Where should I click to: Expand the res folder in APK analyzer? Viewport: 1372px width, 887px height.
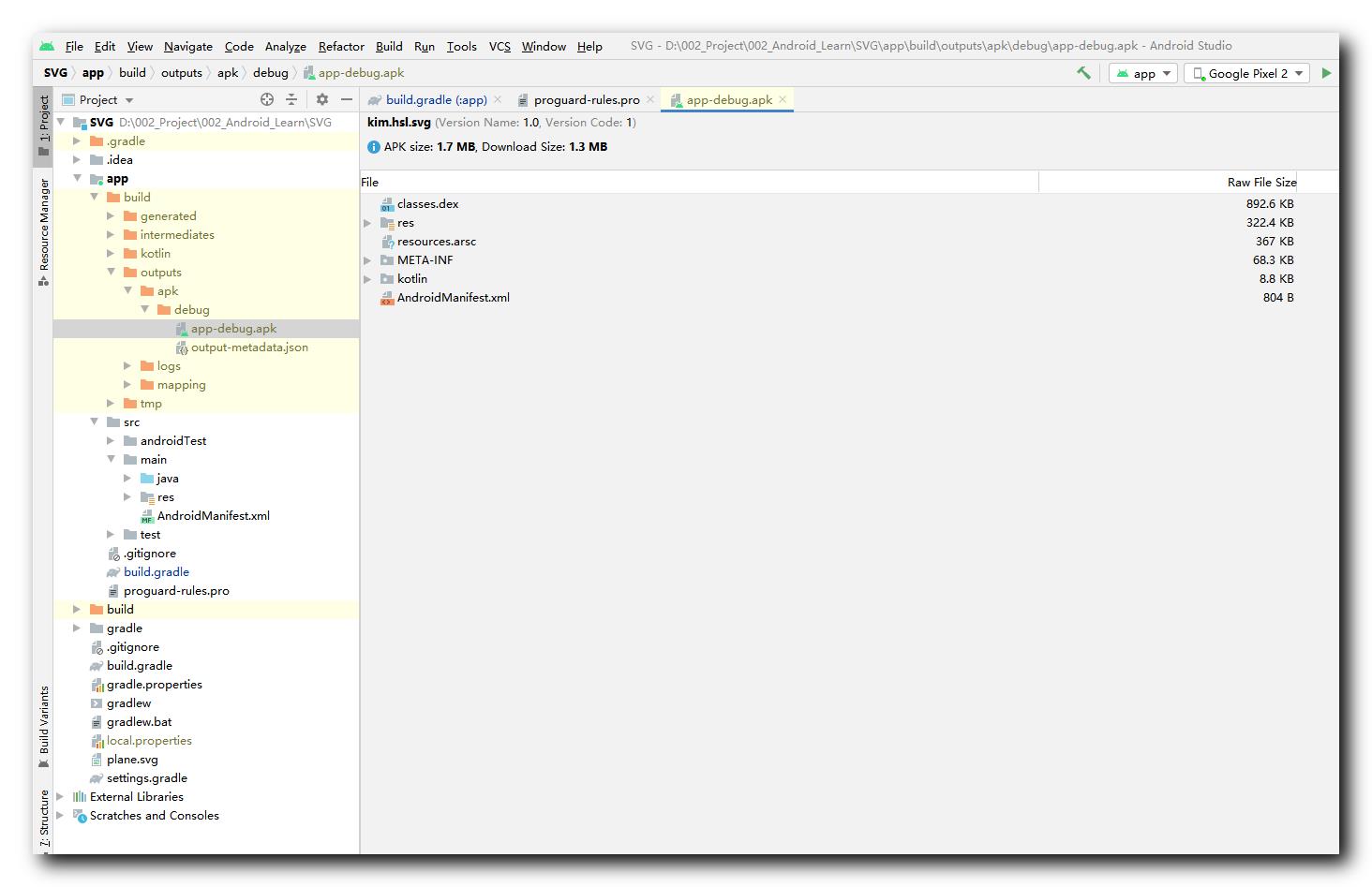click(367, 223)
